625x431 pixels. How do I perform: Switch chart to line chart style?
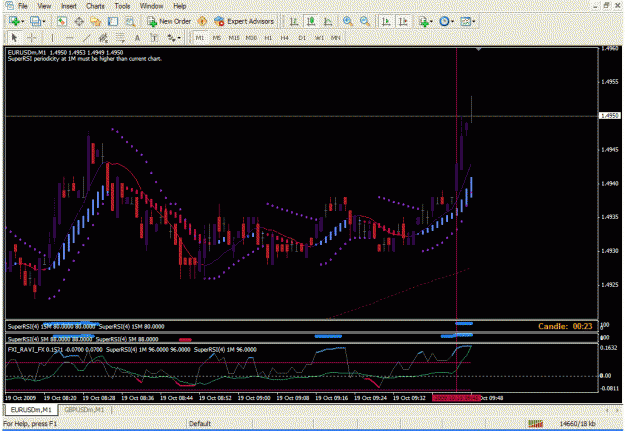328,22
